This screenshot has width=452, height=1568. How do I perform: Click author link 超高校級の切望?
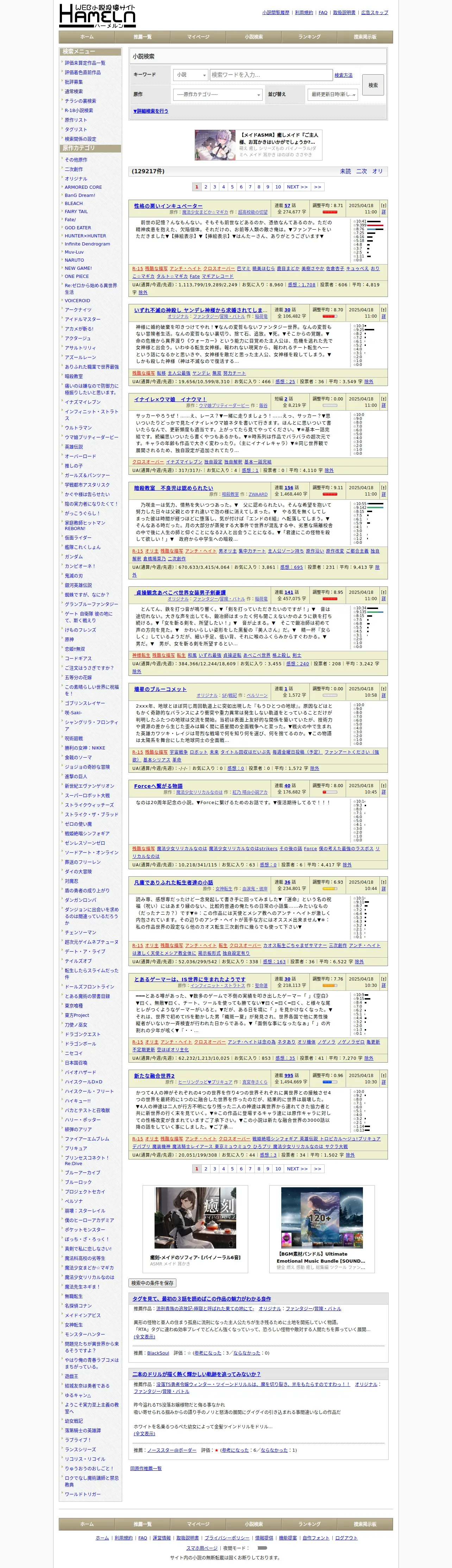(252, 212)
